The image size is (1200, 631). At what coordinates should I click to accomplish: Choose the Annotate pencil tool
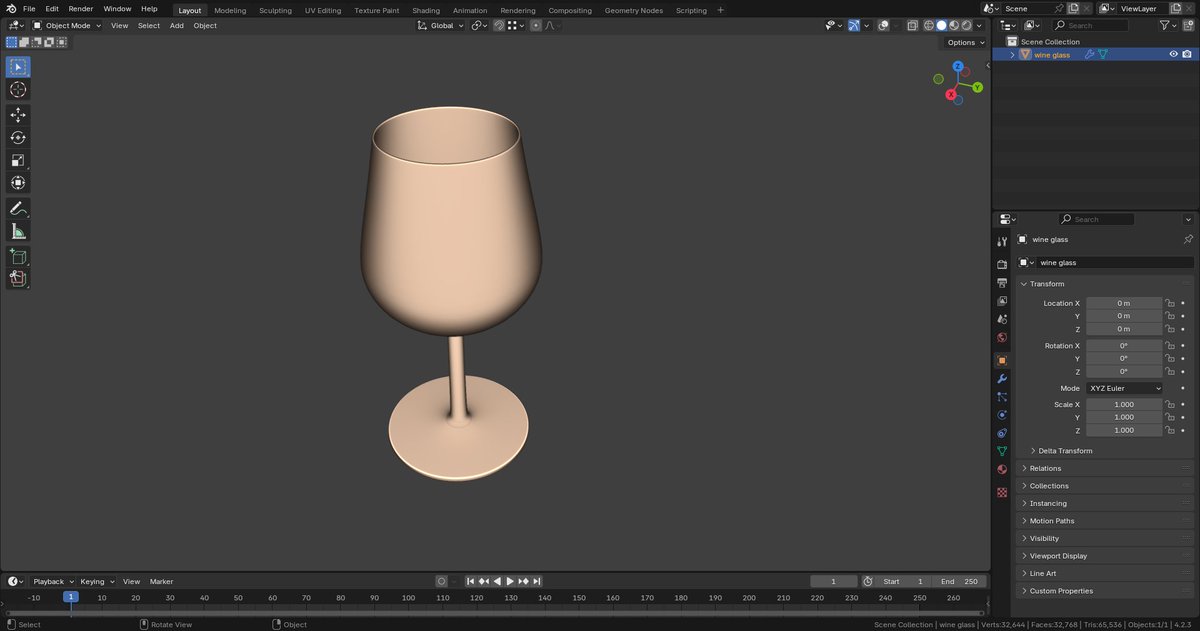(18, 208)
